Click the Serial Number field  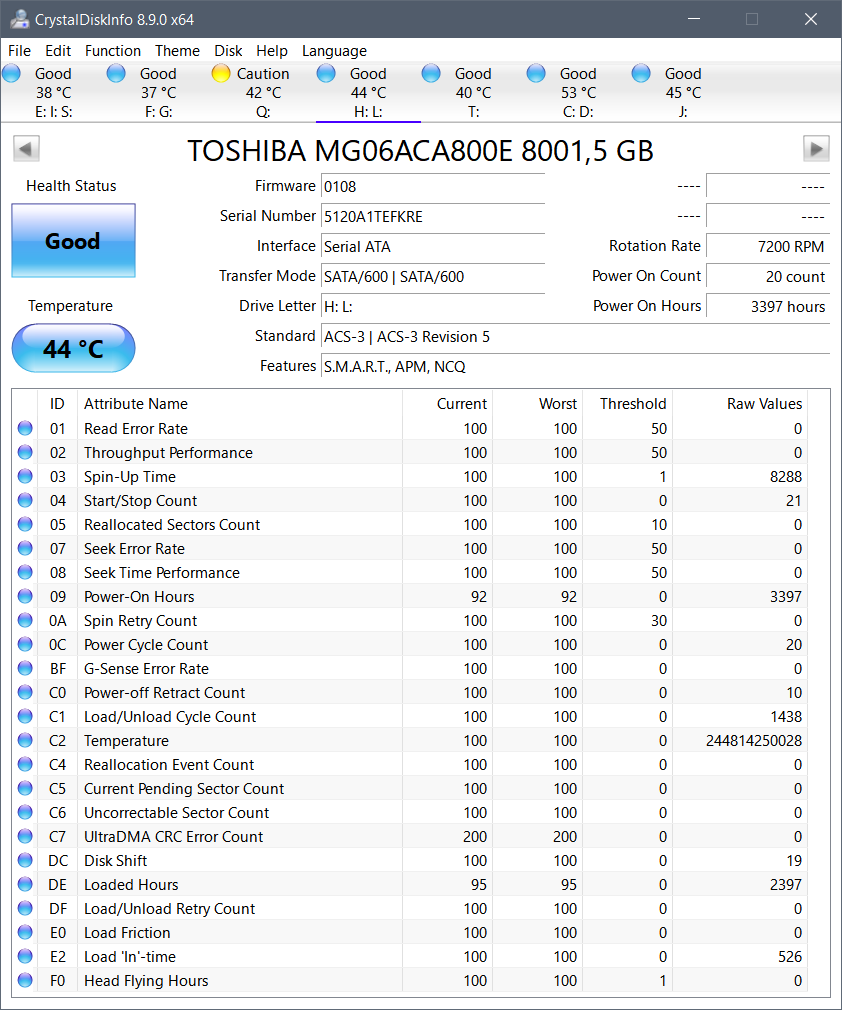(432, 216)
